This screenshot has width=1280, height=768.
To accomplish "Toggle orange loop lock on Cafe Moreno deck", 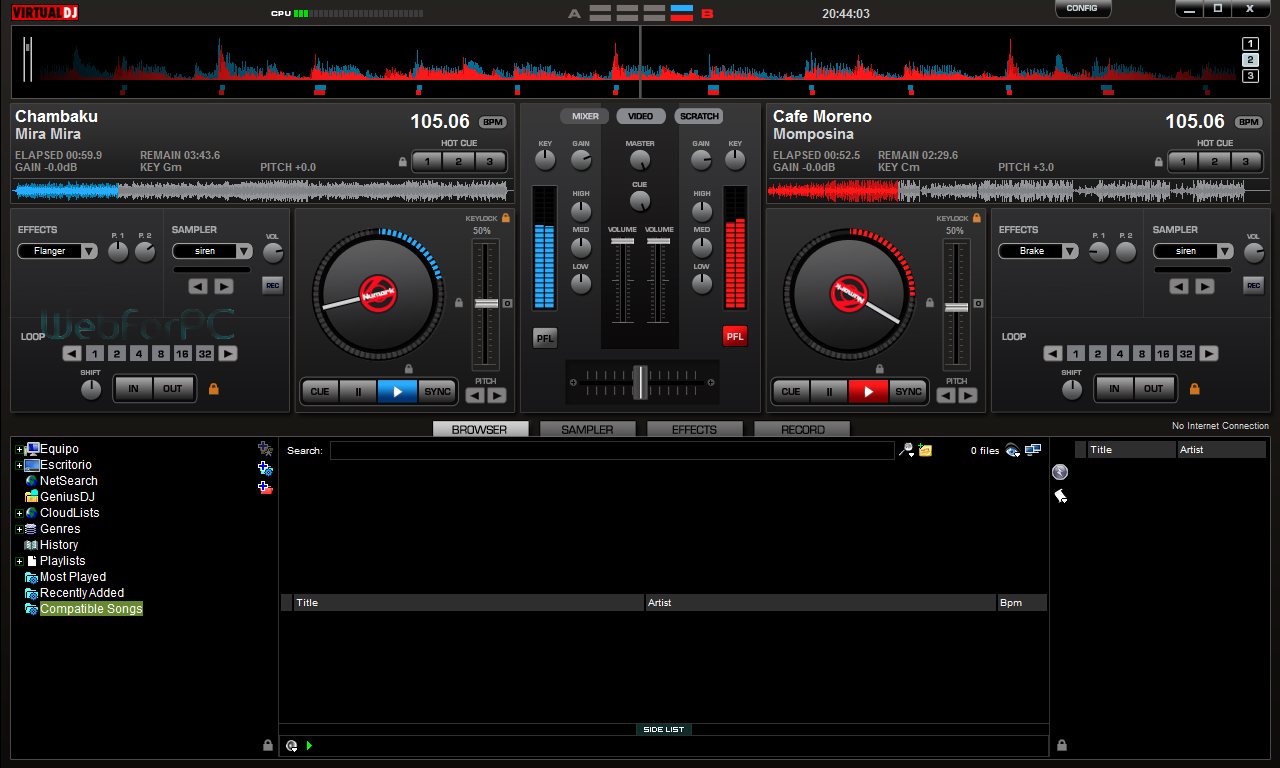I will tap(1194, 389).
